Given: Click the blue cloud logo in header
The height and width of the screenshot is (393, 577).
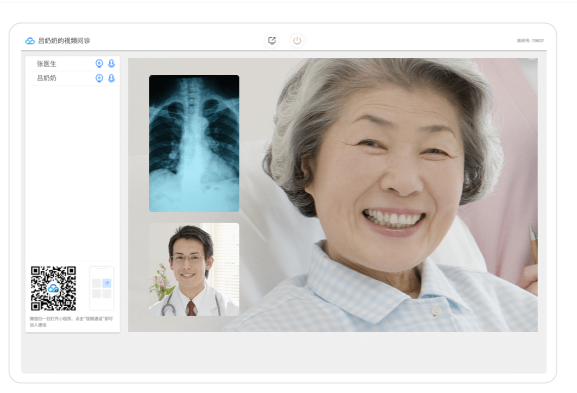Looking at the screenshot, I should [x=30, y=41].
